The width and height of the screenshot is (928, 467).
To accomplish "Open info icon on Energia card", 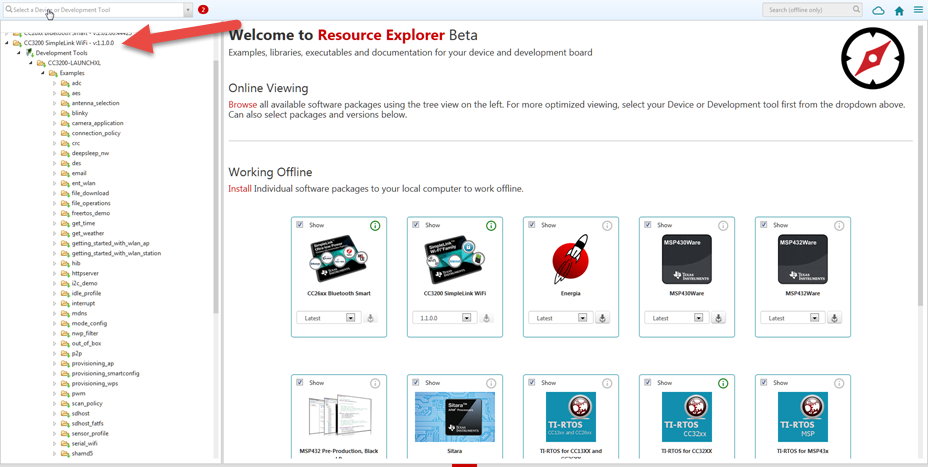I will click(607, 226).
